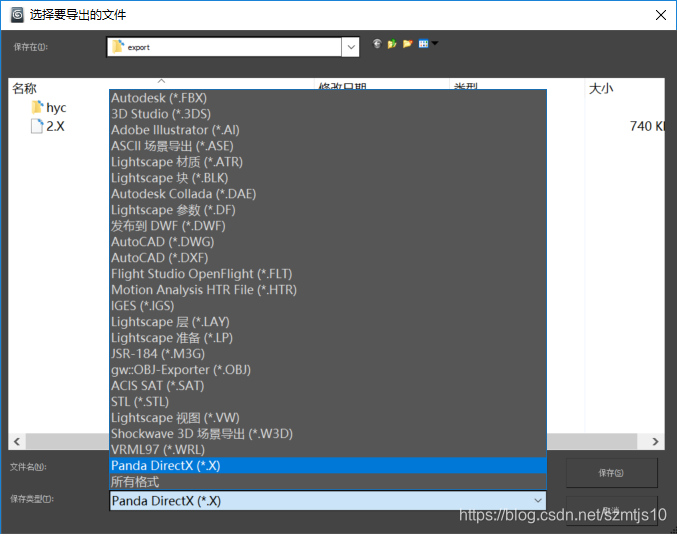Choose Autodesk (*.FBX) format
Viewport: 677px width, 534px height.
(328, 98)
